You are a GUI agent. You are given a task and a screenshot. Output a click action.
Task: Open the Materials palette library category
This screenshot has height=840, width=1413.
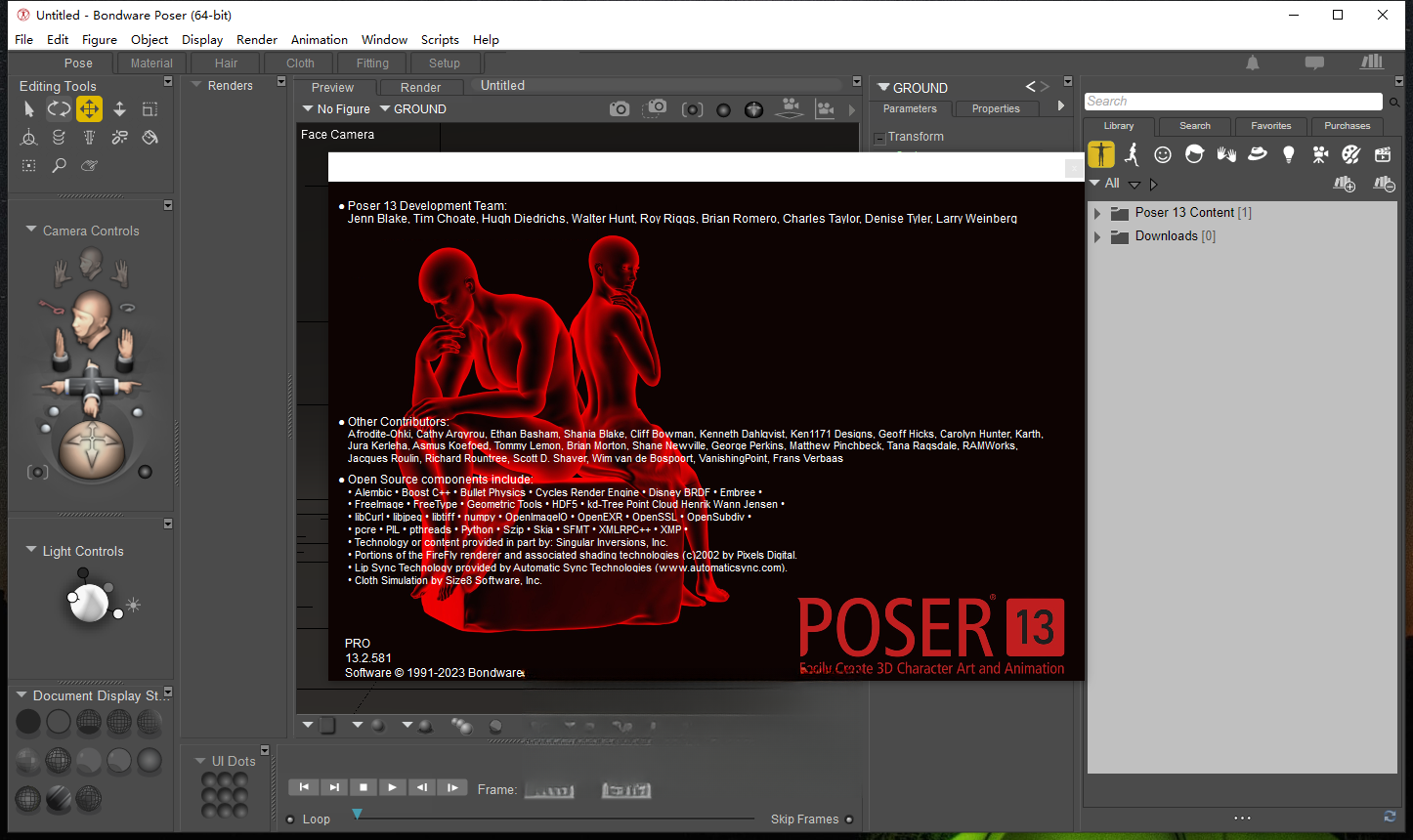point(1351,154)
